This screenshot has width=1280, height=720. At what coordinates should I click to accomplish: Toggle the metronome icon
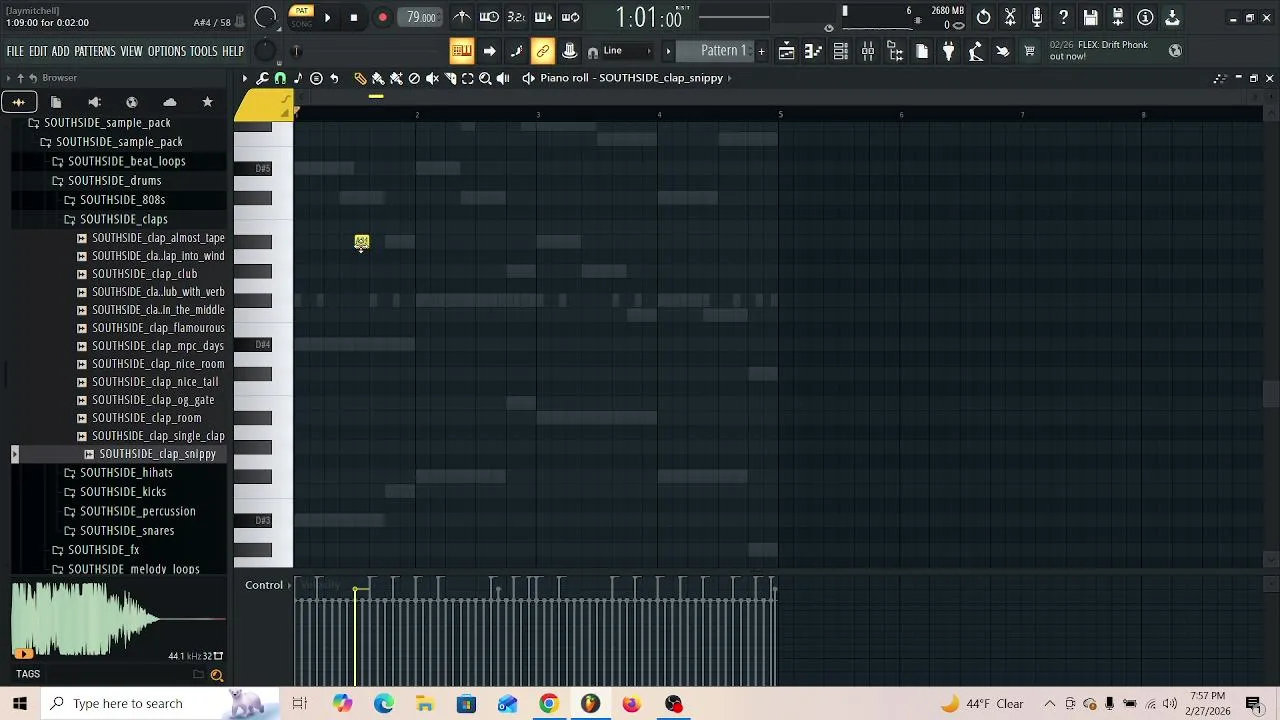[462, 17]
